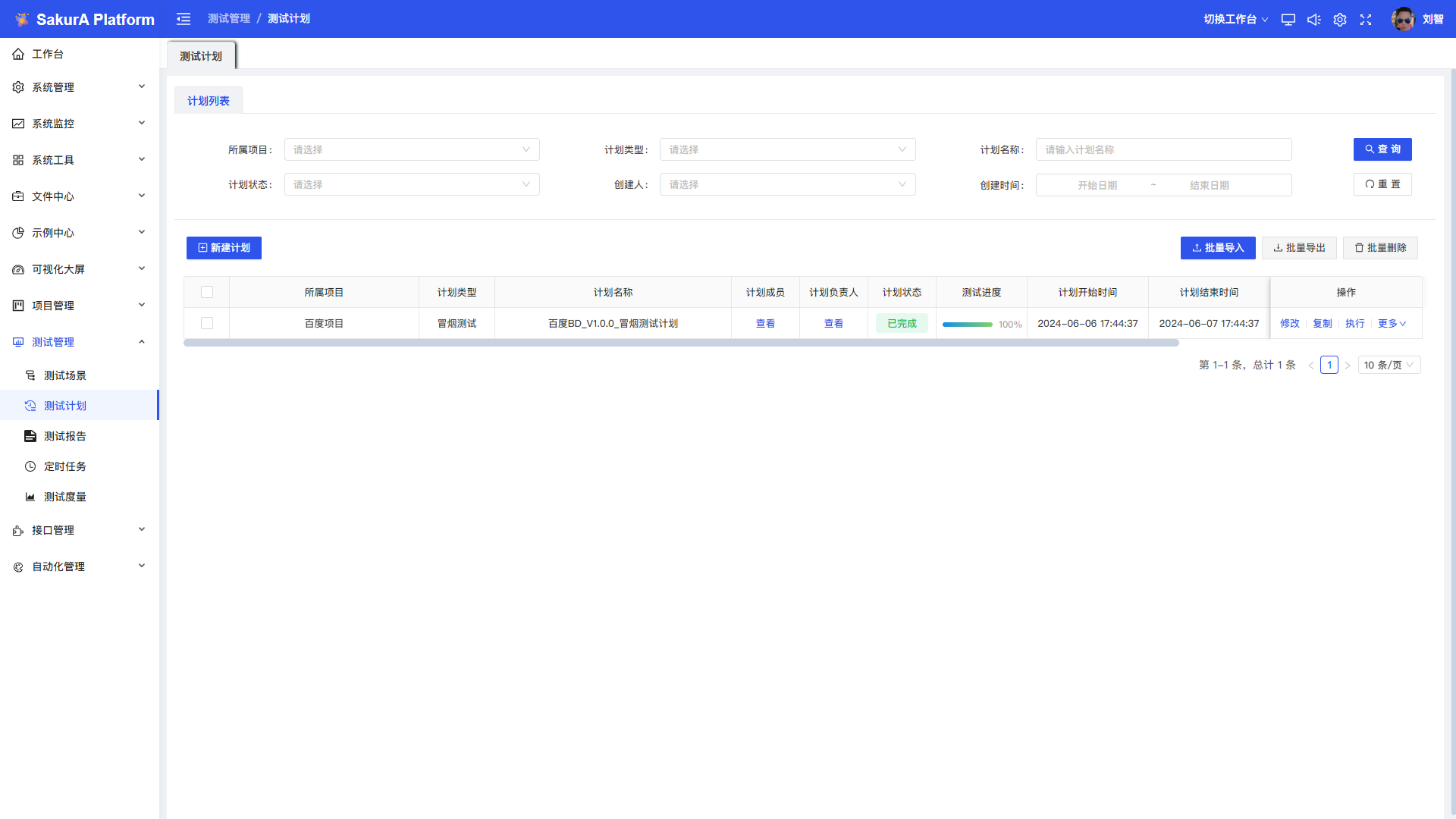Open page size selector 10 条/页
Image resolution: width=1456 pixels, height=819 pixels.
point(1389,365)
